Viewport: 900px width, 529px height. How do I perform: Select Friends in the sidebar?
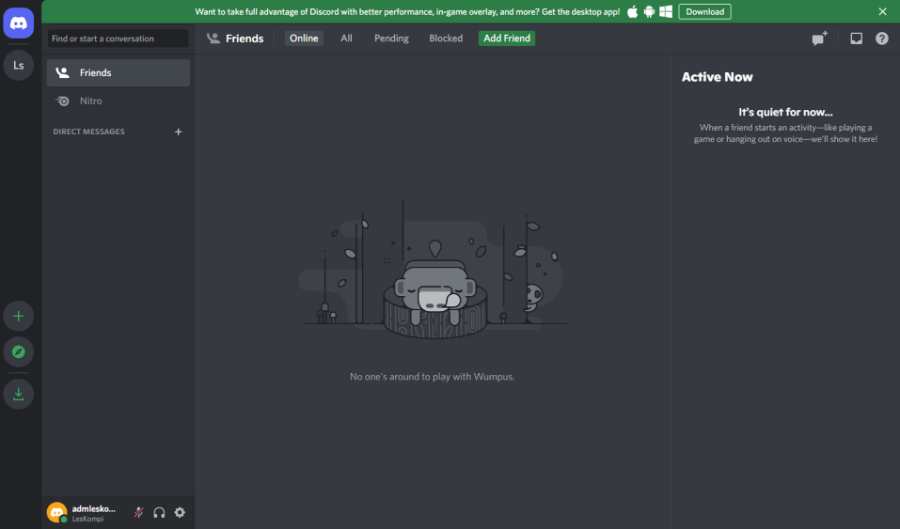pos(118,73)
